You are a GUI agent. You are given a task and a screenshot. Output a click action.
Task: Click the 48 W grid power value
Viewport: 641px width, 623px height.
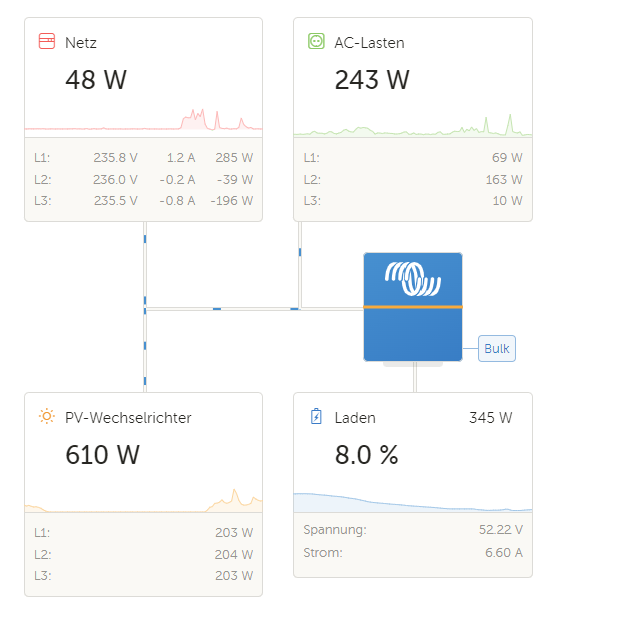(96, 80)
